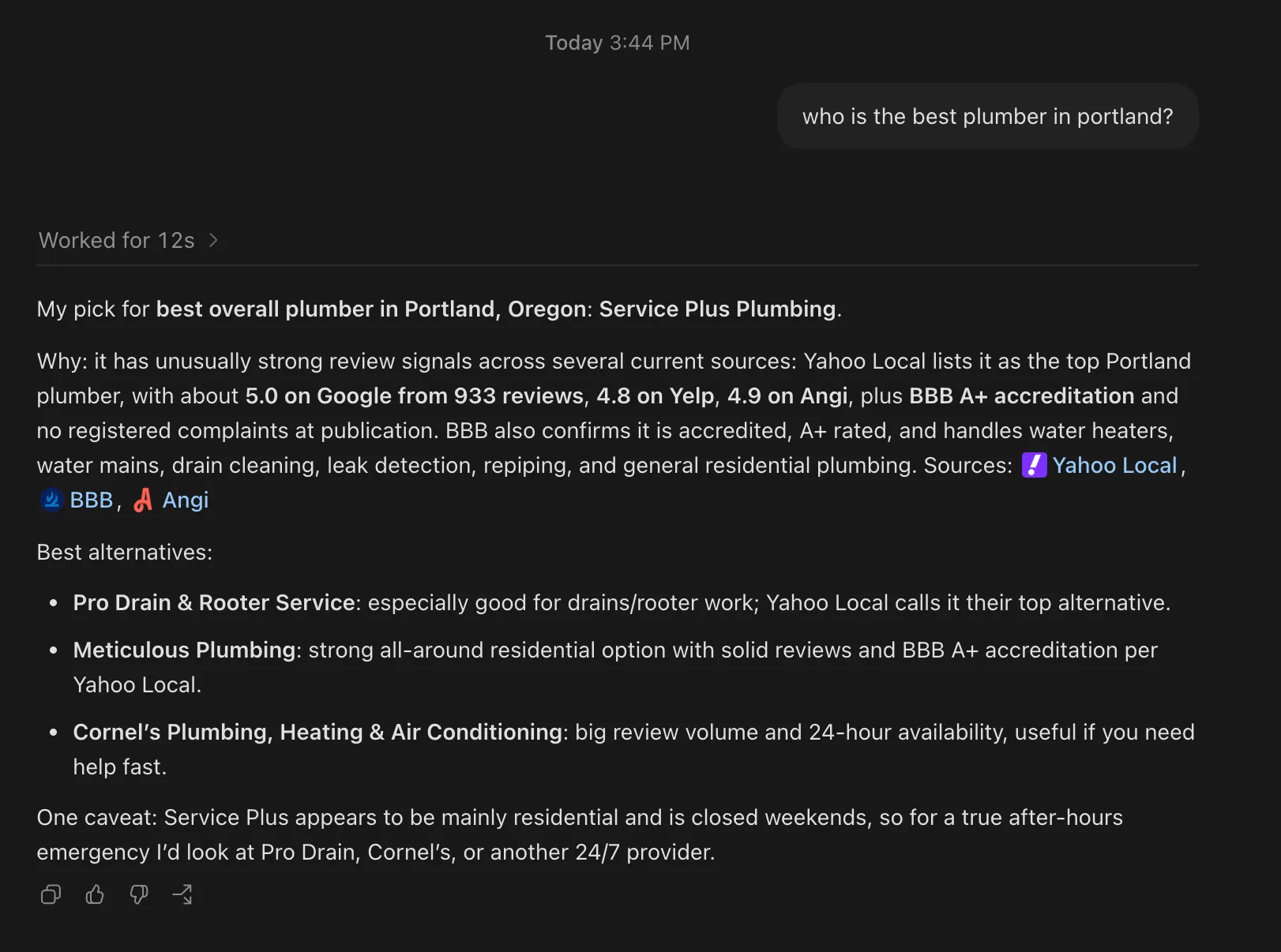Open the BBB source link
The height and width of the screenshot is (952, 1281).
tap(92, 500)
